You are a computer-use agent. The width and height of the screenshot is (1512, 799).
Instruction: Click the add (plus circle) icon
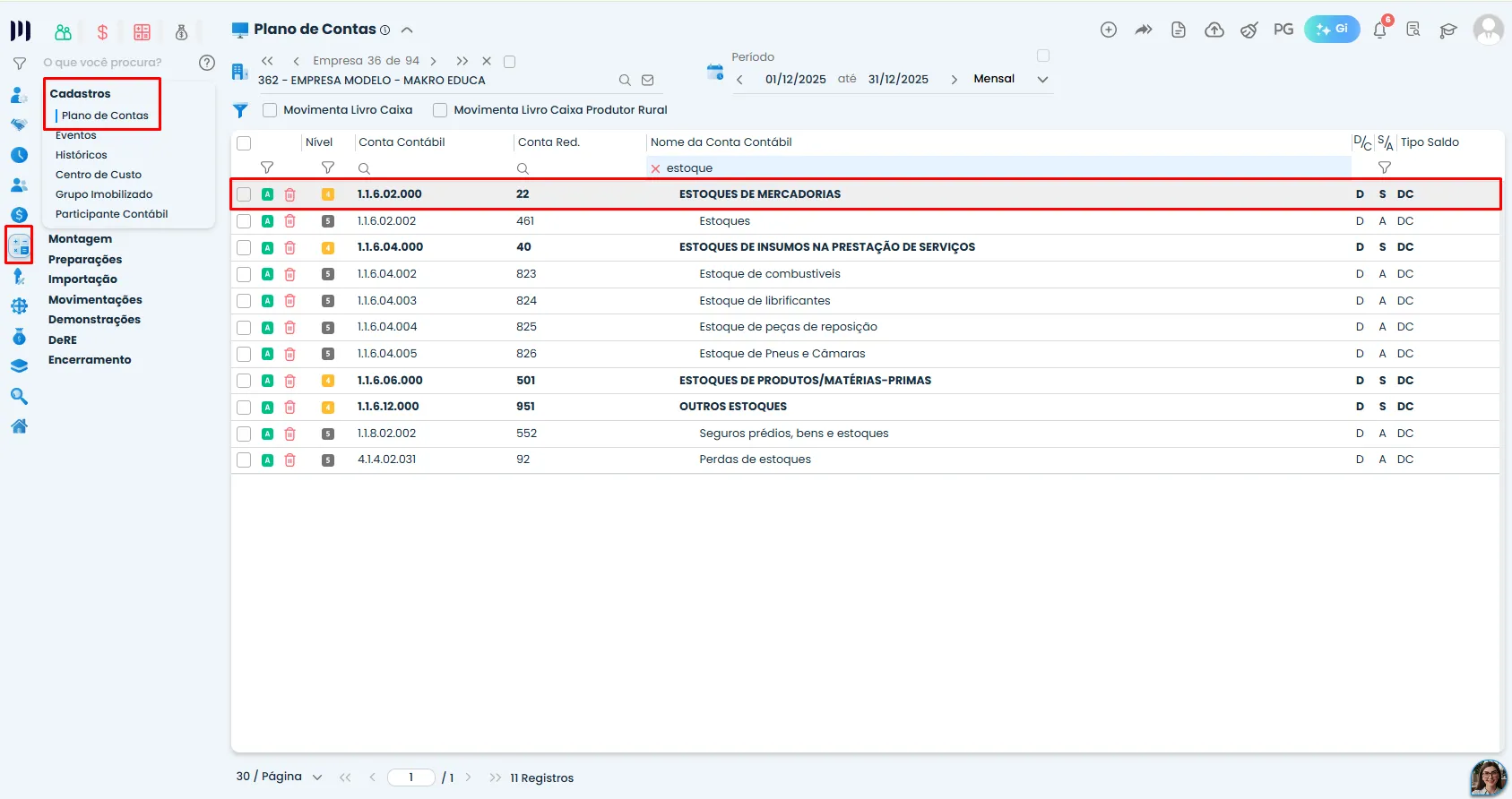pyautogui.click(x=1109, y=30)
